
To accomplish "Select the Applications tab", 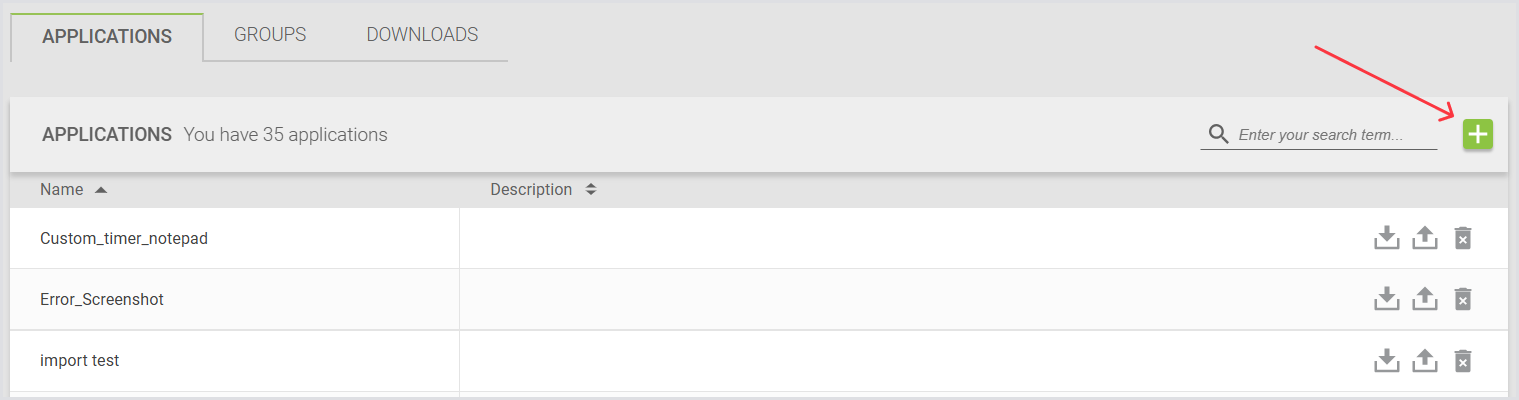I will point(107,37).
